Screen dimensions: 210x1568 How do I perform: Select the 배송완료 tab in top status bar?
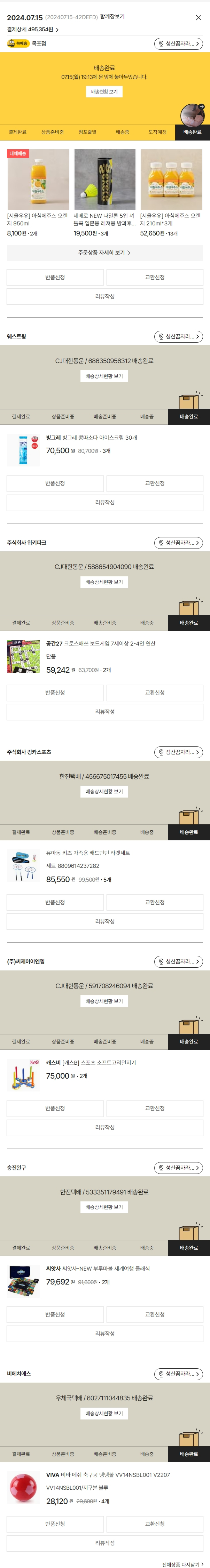pyautogui.click(x=192, y=132)
